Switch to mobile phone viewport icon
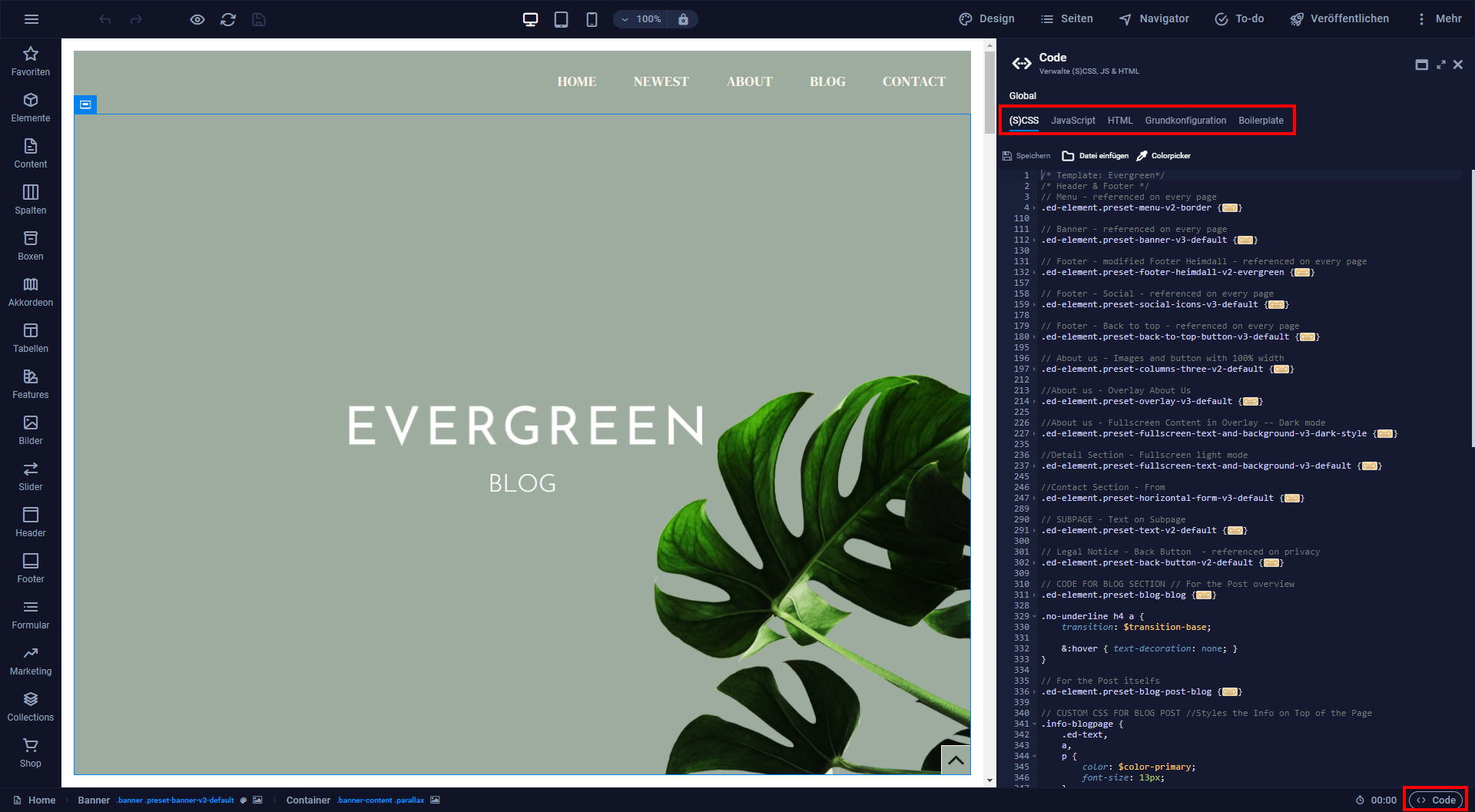The image size is (1475, 812). click(x=592, y=19)
